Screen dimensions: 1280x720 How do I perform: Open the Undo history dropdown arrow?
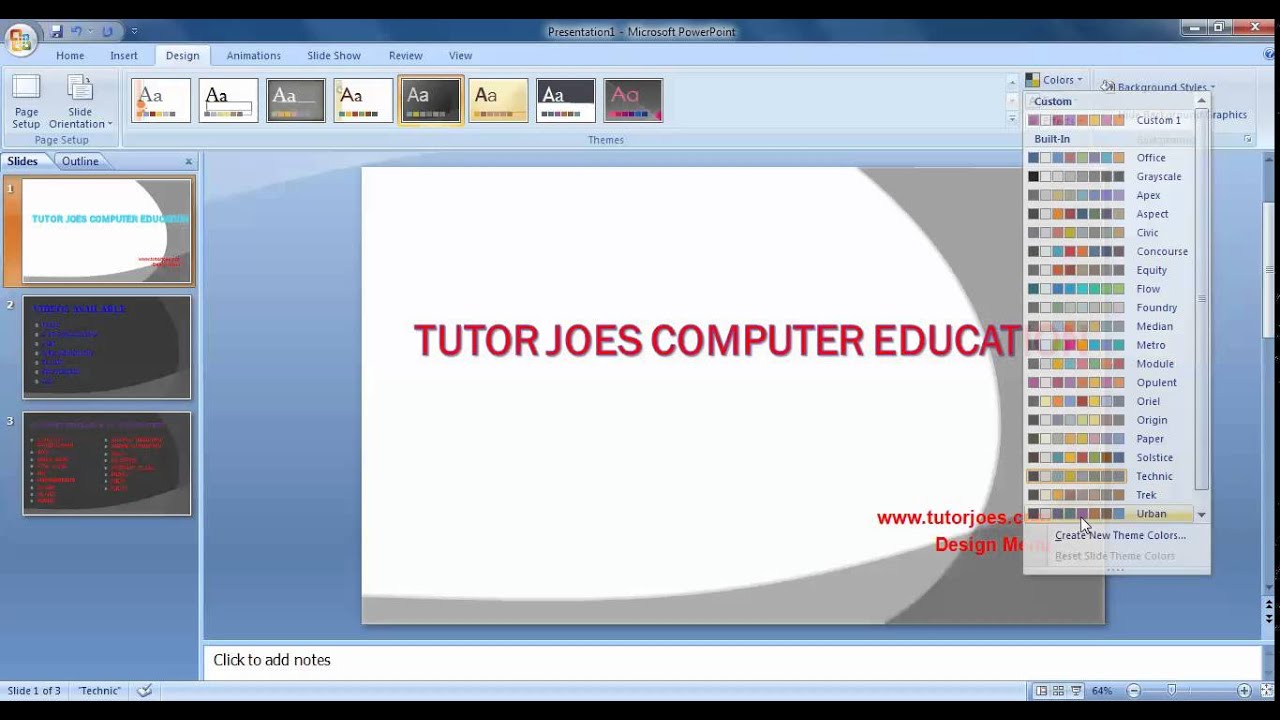(x=90, y=32)
